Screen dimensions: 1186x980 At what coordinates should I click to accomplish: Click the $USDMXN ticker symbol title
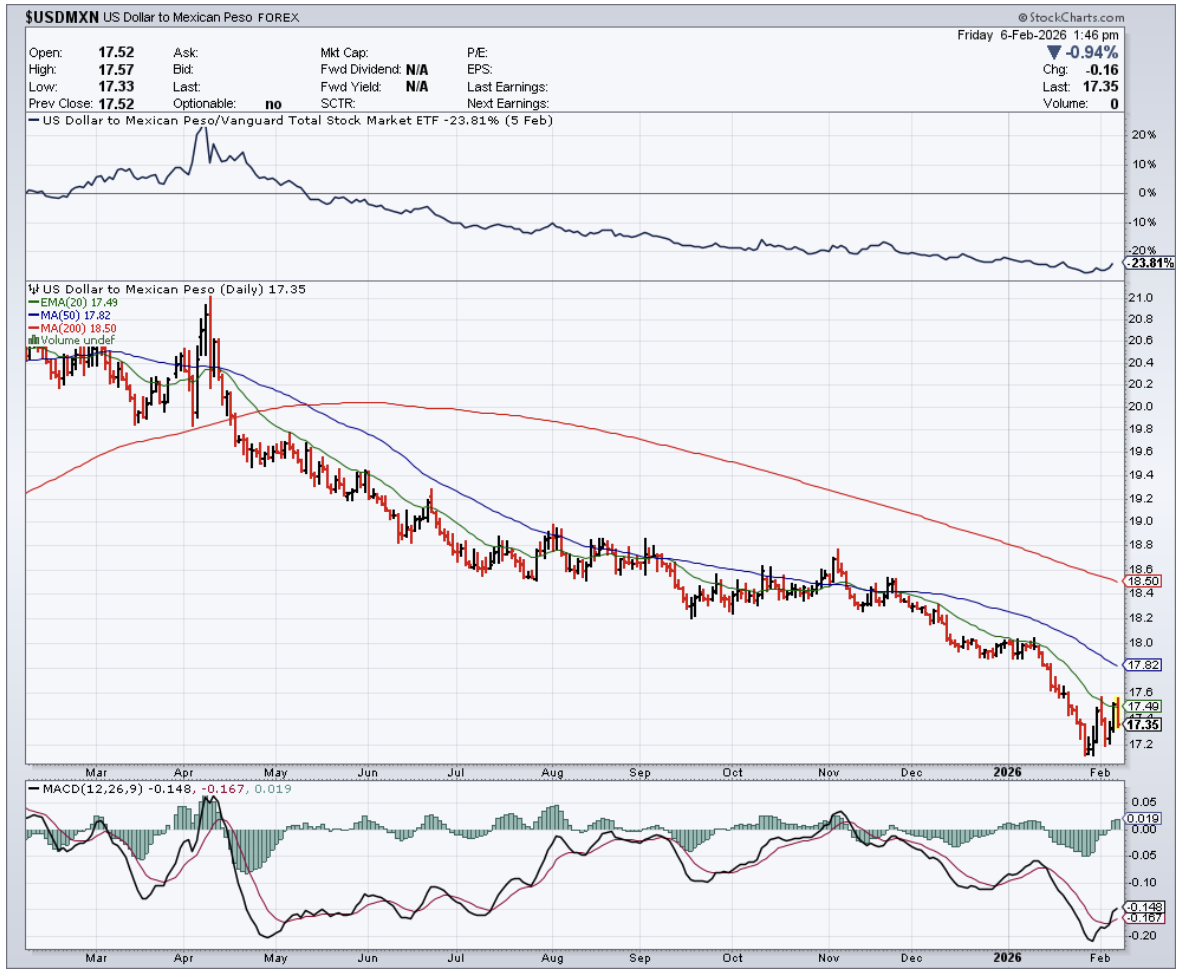[59, 18]
